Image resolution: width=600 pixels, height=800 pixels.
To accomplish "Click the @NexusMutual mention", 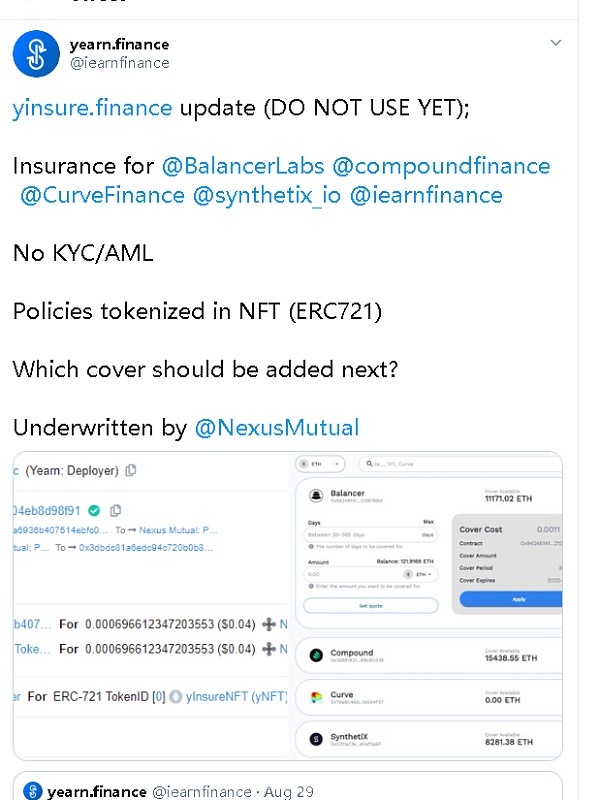I will coord(276,428).
